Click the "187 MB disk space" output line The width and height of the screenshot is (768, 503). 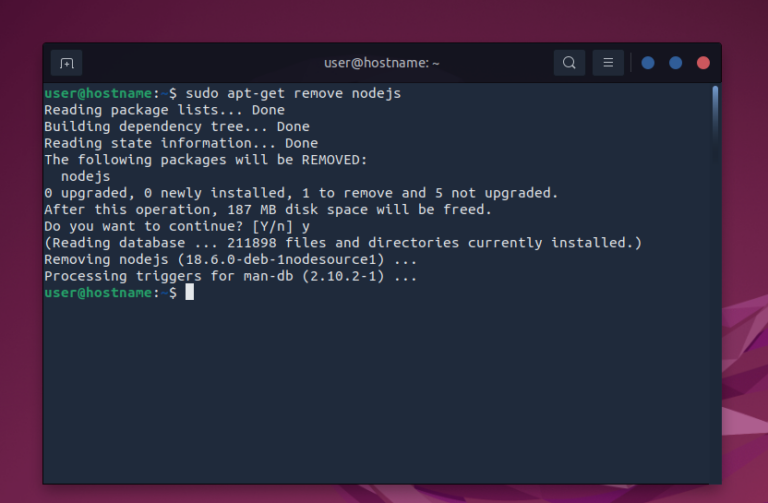pos(268,209)
